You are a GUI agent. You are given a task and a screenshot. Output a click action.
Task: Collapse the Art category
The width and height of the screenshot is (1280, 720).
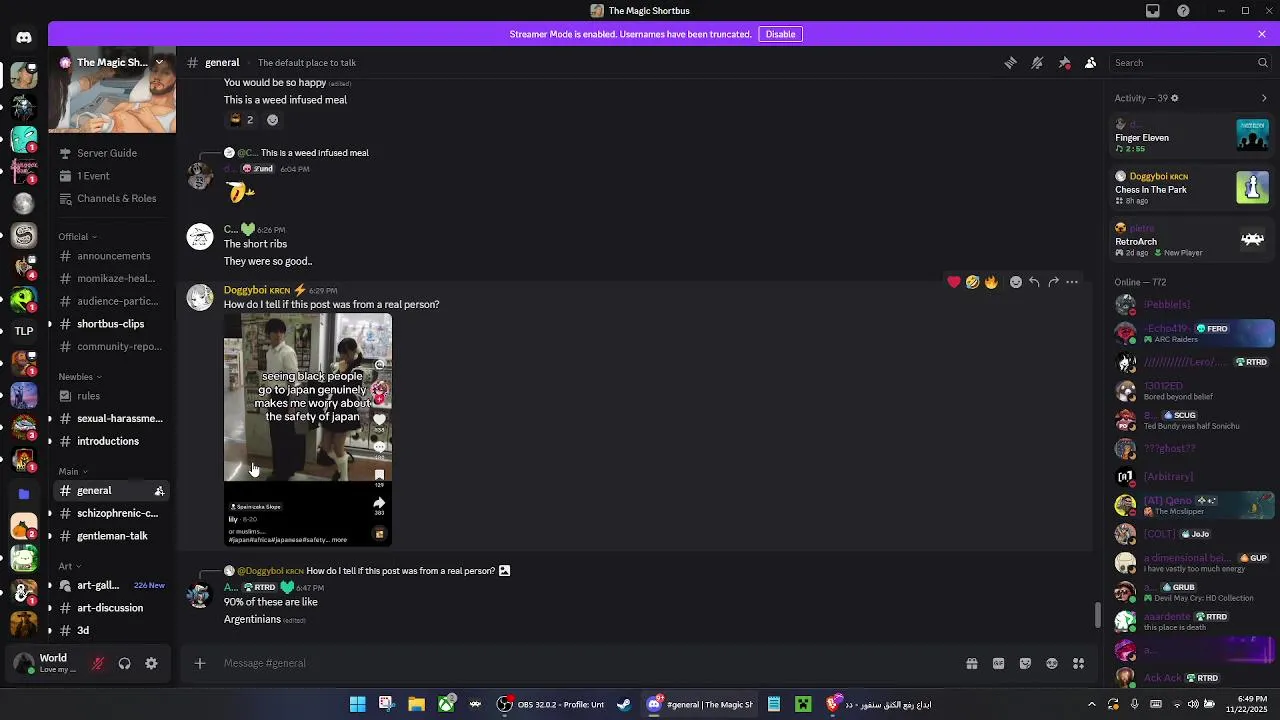[69, 566]
